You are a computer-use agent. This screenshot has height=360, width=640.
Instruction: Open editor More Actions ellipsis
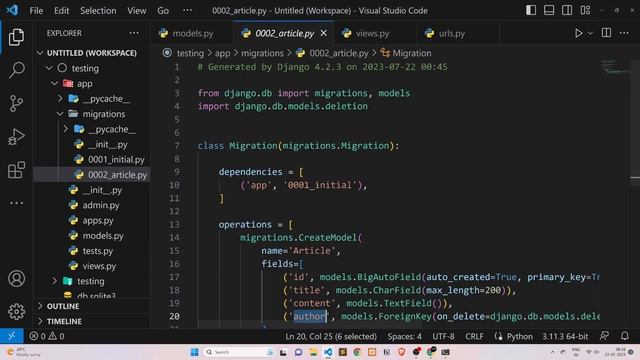click(624, 33)
